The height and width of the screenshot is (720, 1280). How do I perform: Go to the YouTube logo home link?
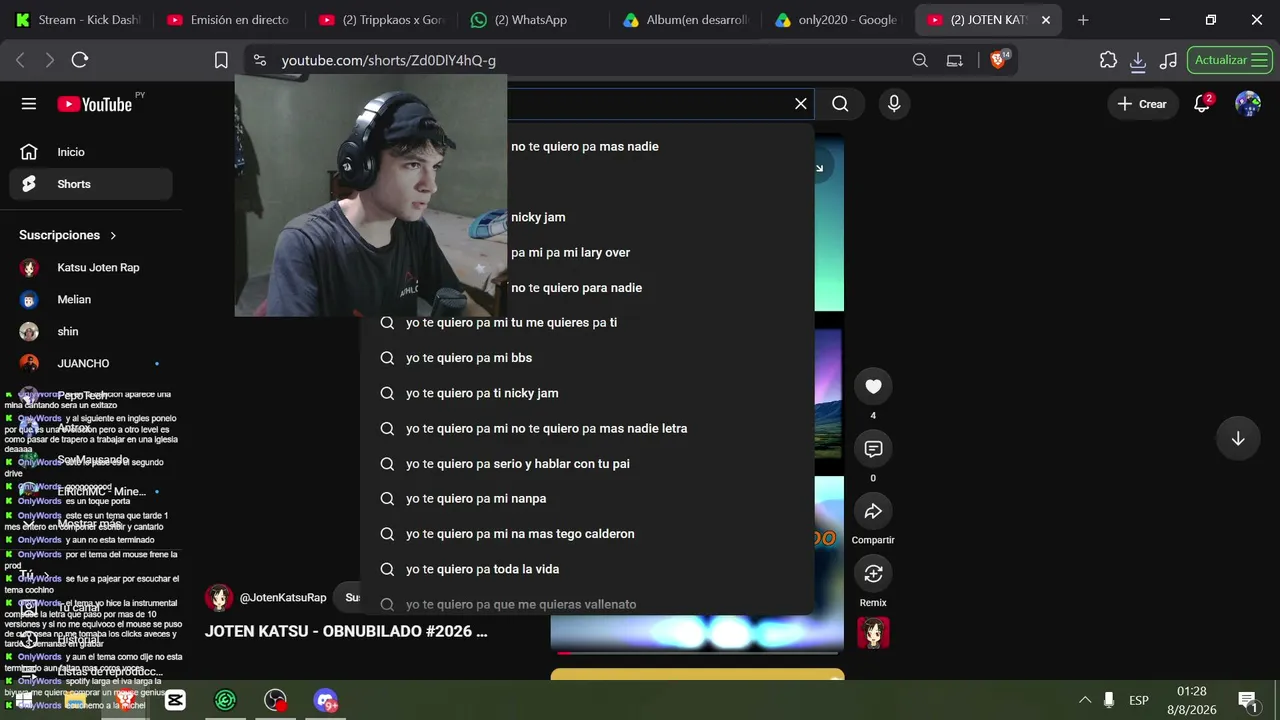pos(94,104)
